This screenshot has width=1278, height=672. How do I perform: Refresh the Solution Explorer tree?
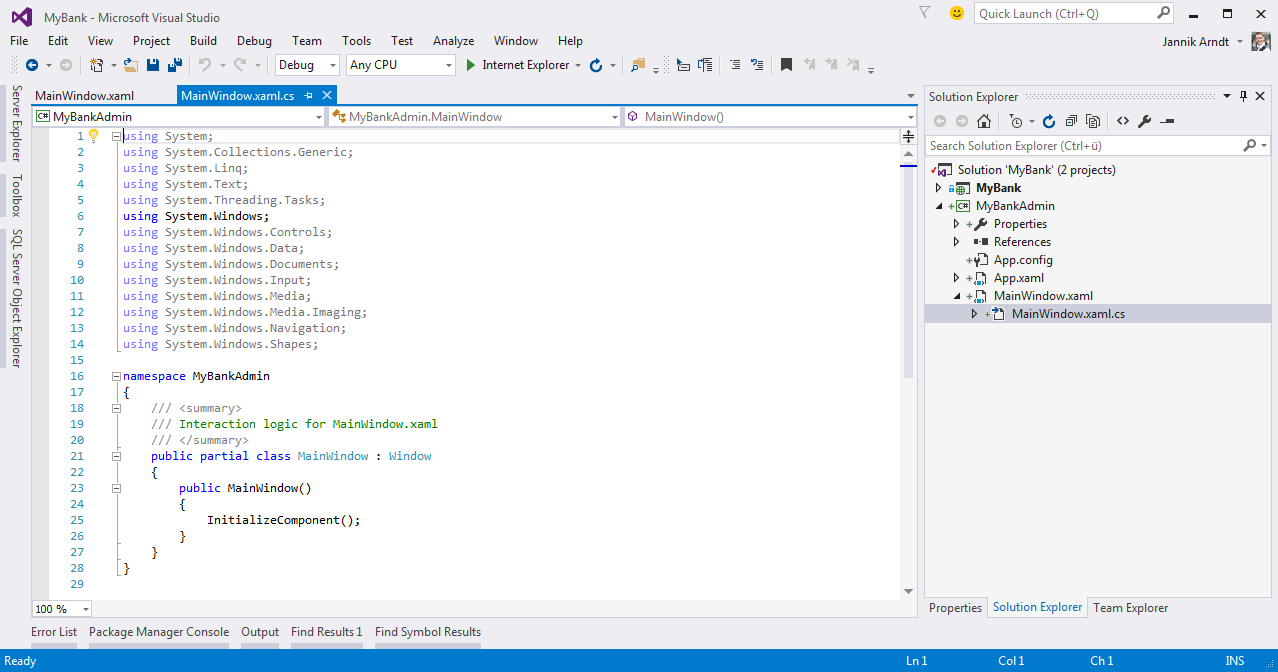click(1049, 121)
